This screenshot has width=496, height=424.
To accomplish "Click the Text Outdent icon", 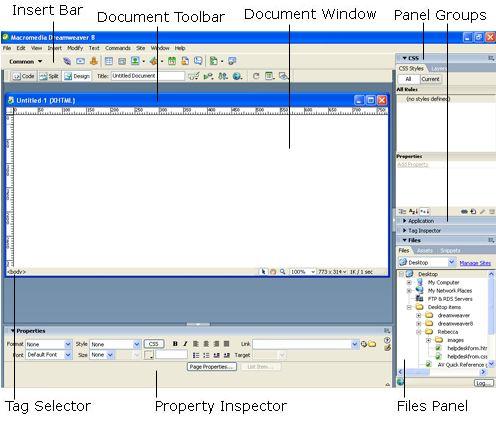I will tap(217, 355).
